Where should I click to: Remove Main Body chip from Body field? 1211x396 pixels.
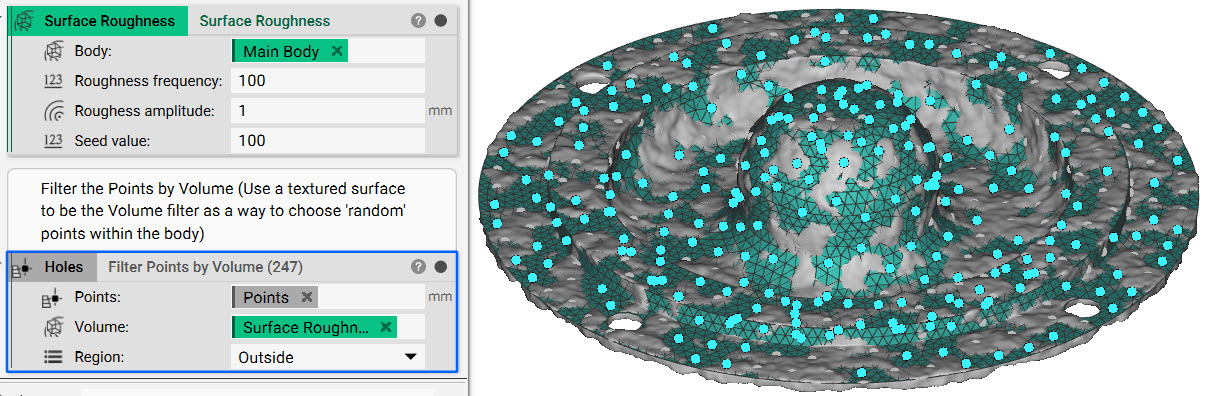pos(336,51)
